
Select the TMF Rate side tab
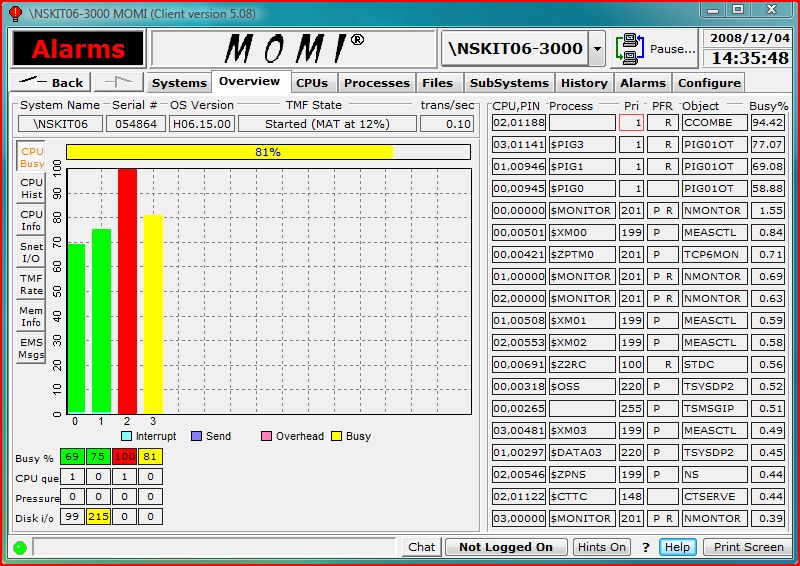click(x=31, y=284)
